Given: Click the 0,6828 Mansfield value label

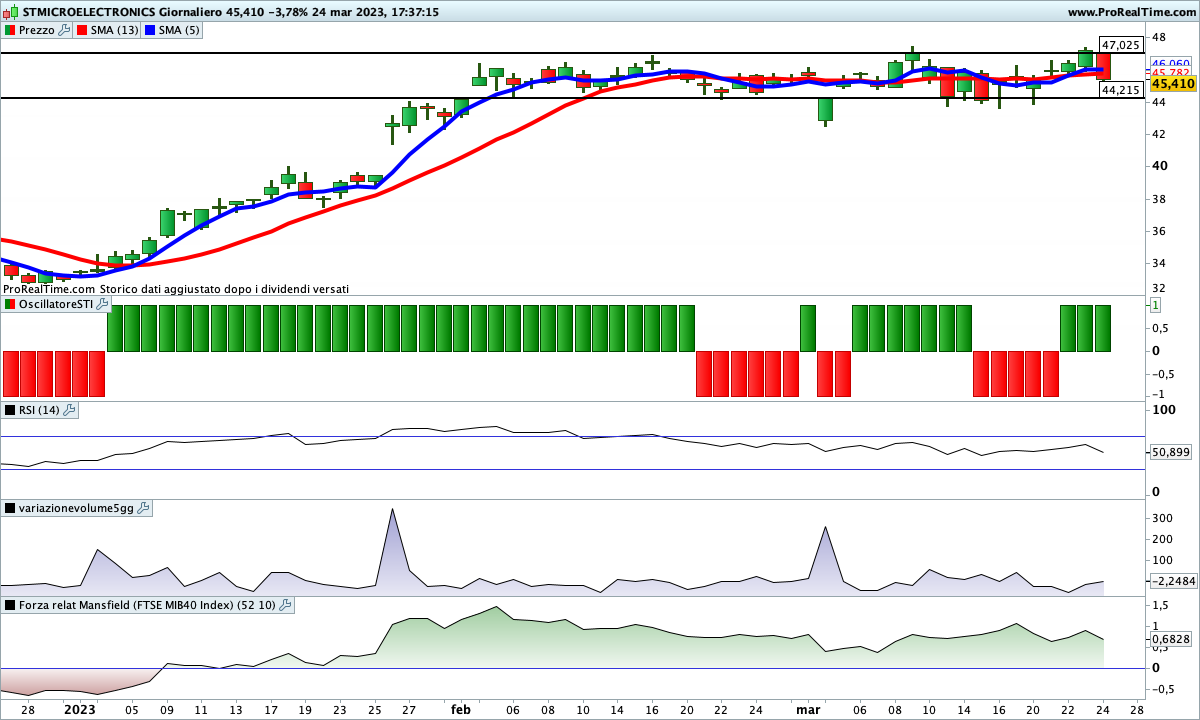Looking at the screenshot, I should [x=1172, y=638].
